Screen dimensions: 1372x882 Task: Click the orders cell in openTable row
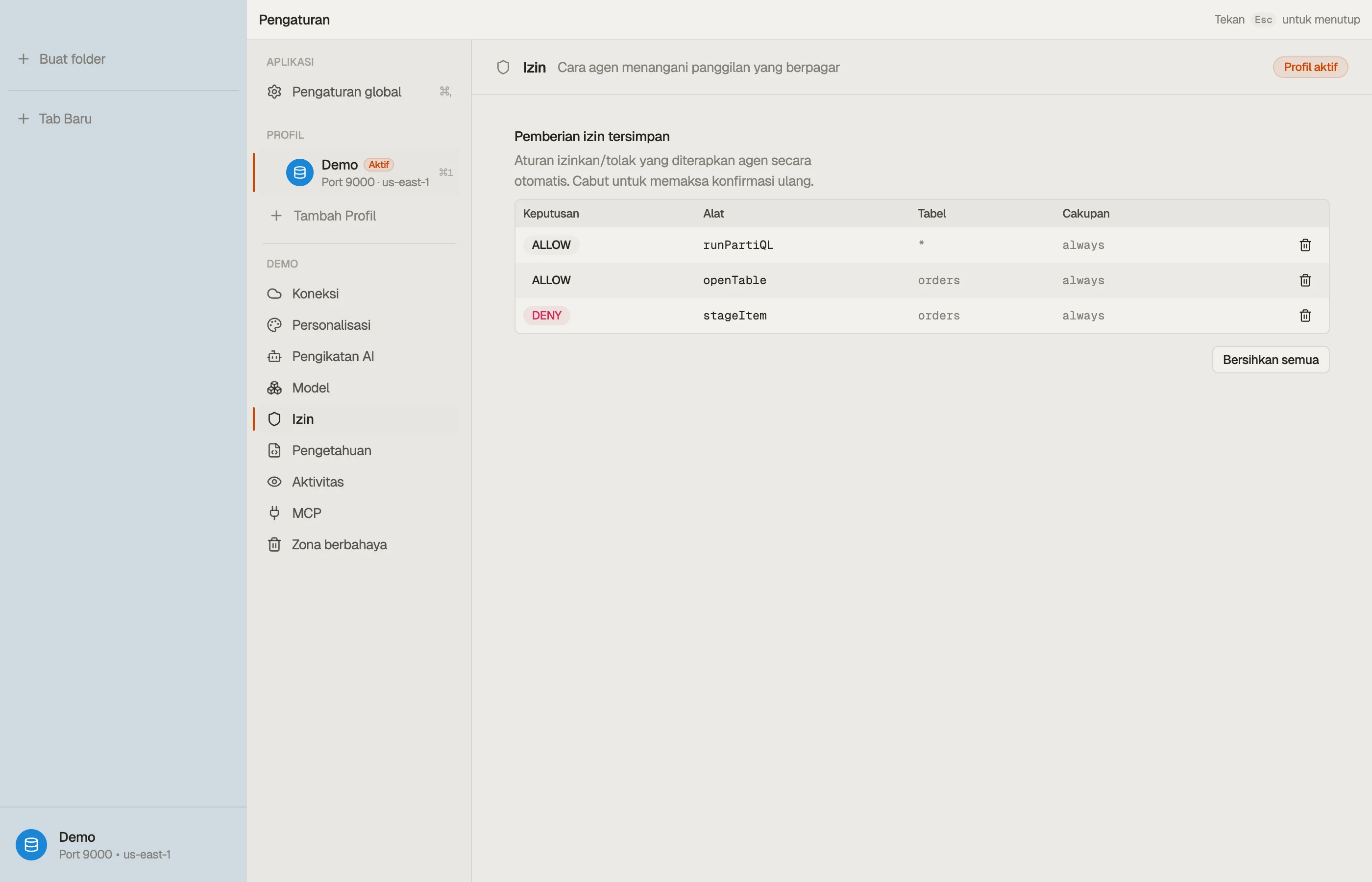[x=938, y=280]
